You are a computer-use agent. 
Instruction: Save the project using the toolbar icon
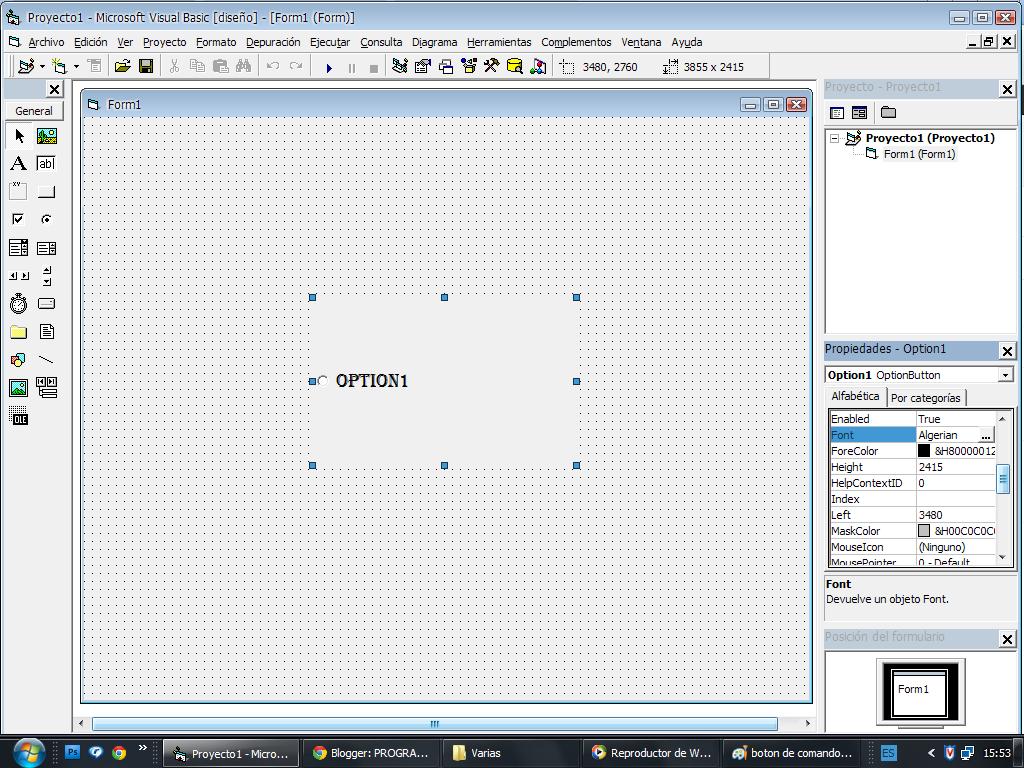[148, 66]
